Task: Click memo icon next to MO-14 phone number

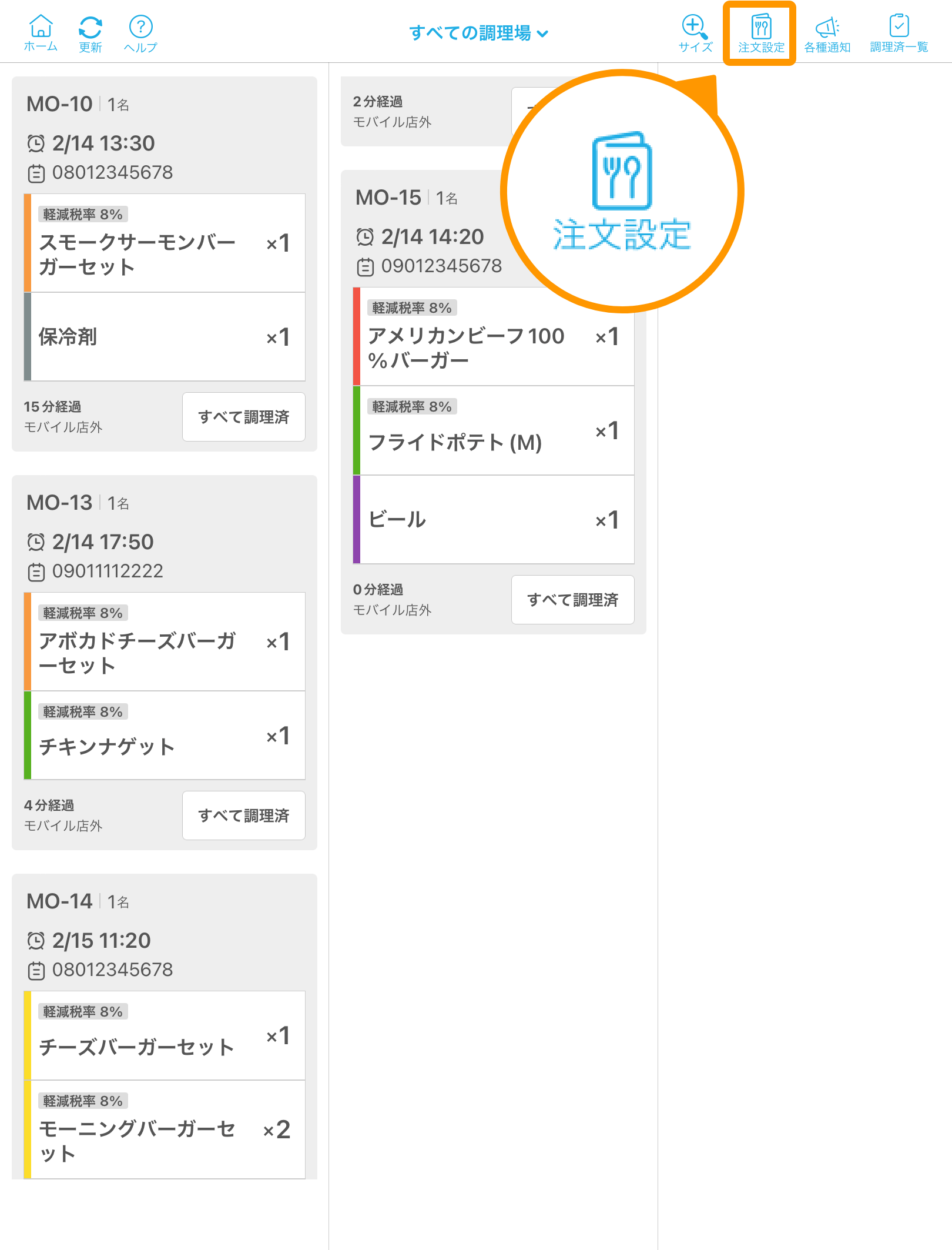Action: 36,970
